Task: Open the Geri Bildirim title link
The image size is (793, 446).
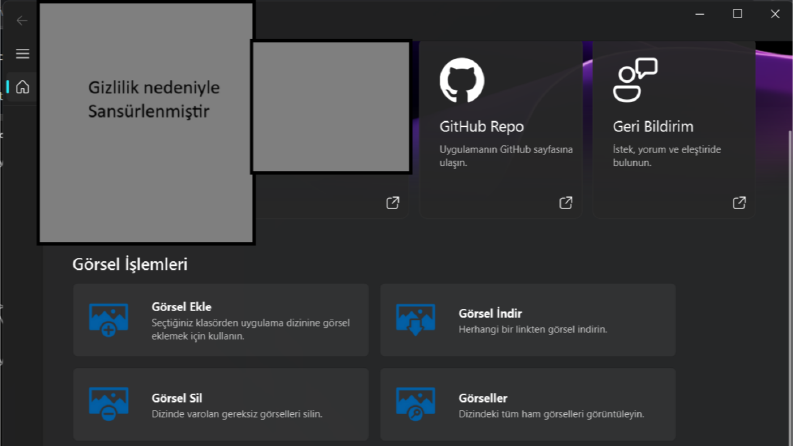Action: pyautogui.click(x=653, y=126)
